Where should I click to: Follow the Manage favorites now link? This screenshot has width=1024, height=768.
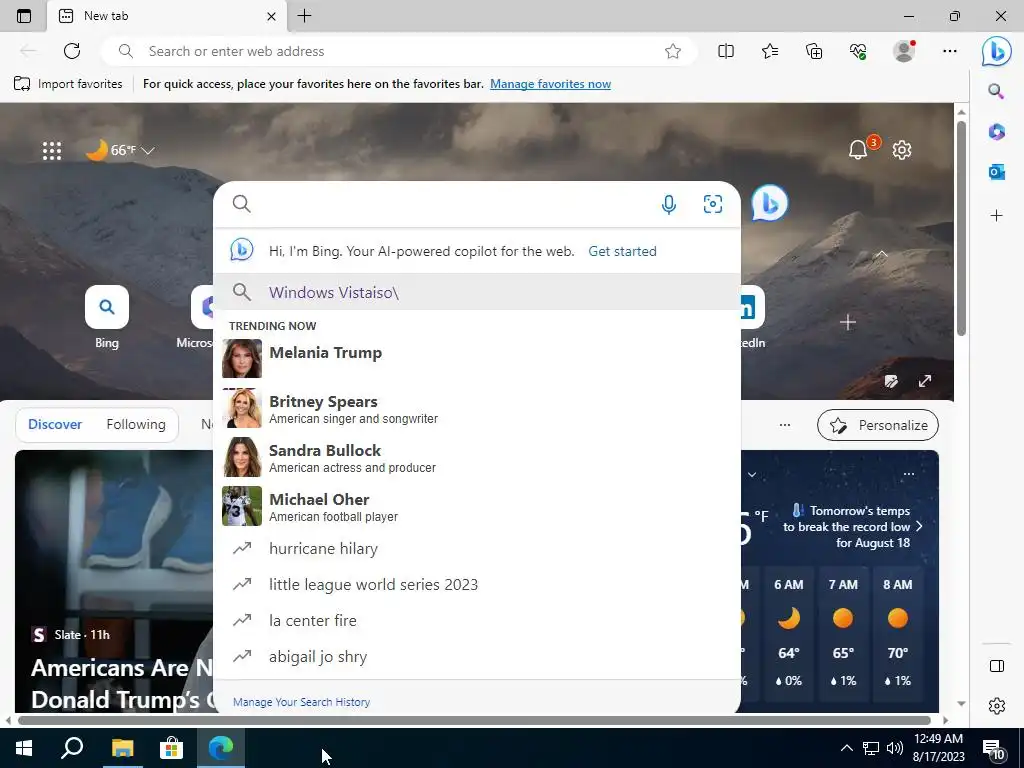(551, 84)
